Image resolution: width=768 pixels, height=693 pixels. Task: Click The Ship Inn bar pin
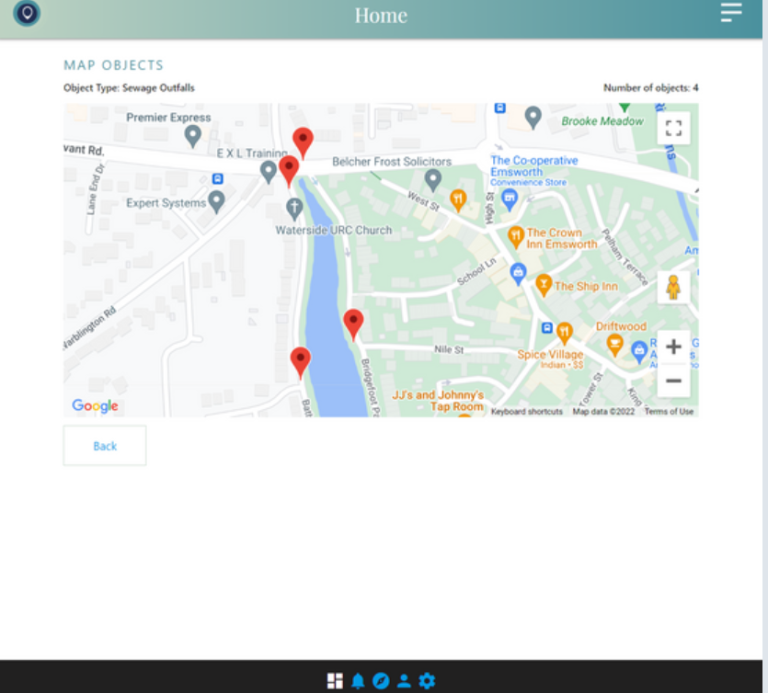(x=544, y=286)
